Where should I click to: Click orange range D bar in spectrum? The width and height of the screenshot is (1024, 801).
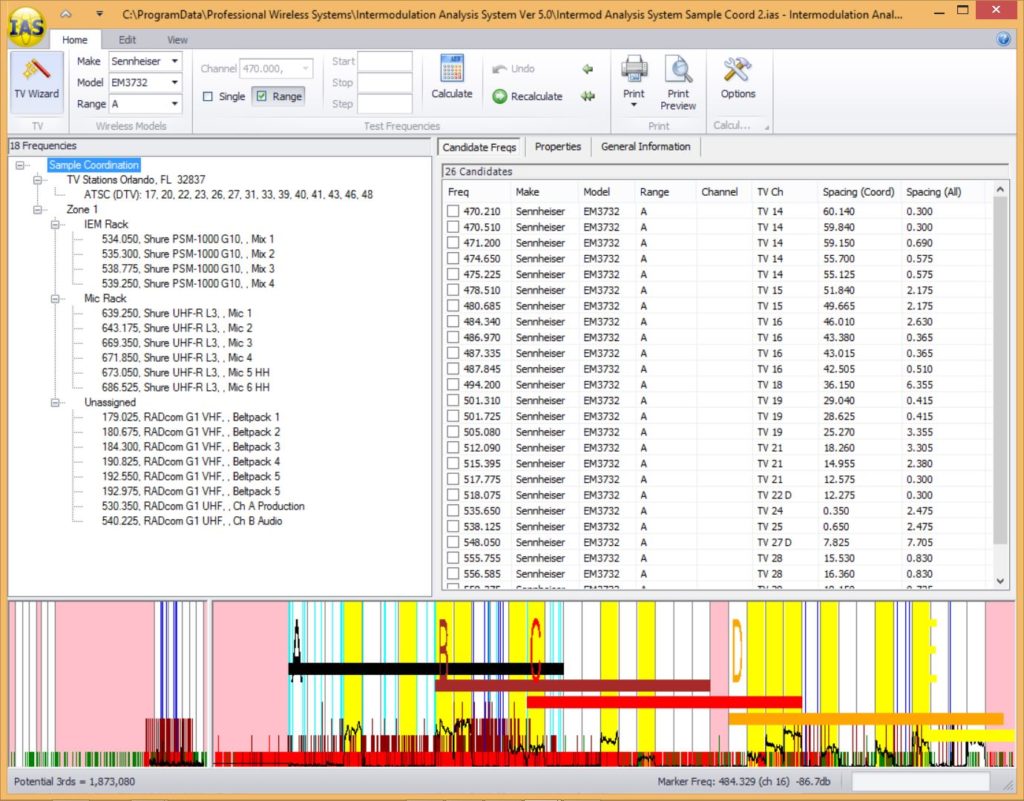(865, 719)
